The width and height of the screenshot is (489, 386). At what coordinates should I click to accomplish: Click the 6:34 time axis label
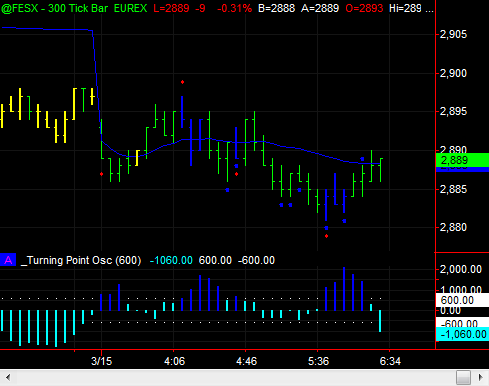(390, 361)
